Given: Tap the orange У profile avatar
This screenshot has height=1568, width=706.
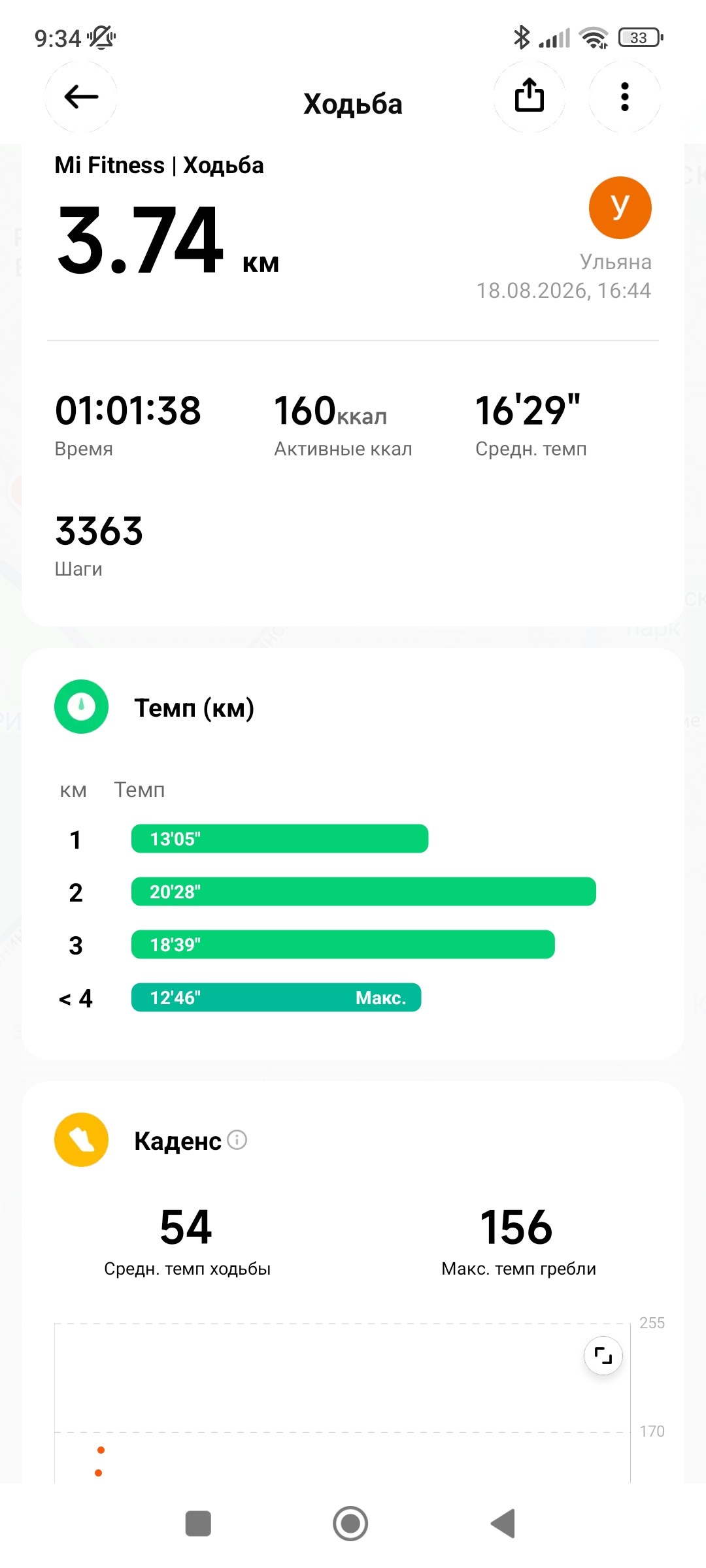Looking at the screenshot, I should point(620,208).
